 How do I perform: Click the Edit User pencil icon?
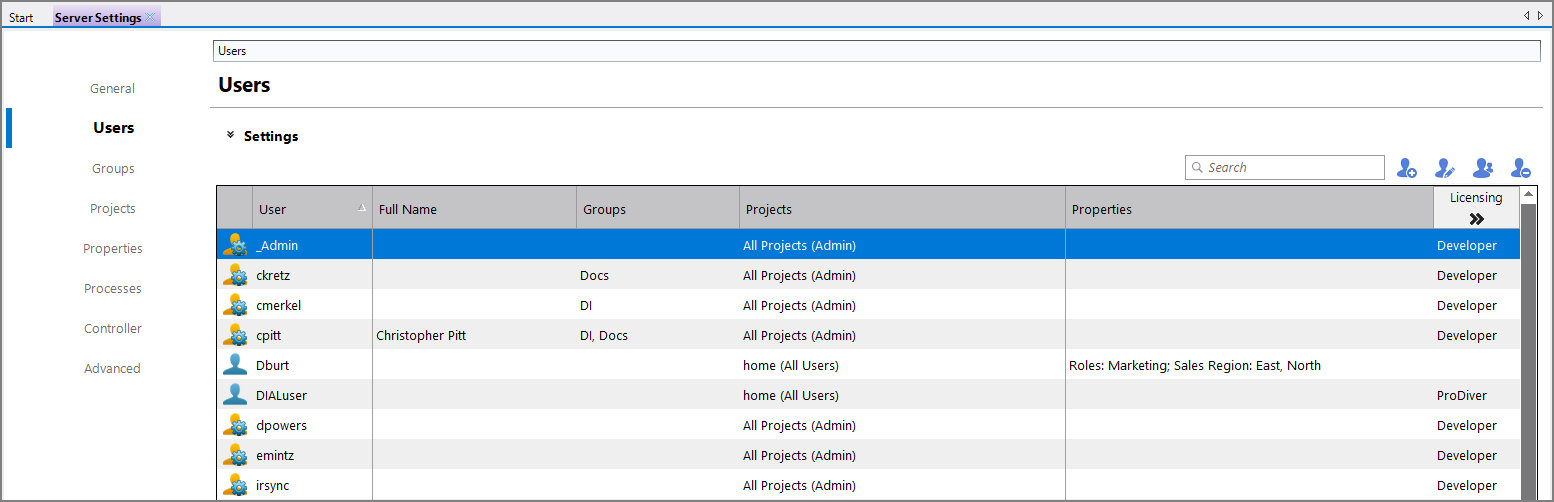point(1445,168)
